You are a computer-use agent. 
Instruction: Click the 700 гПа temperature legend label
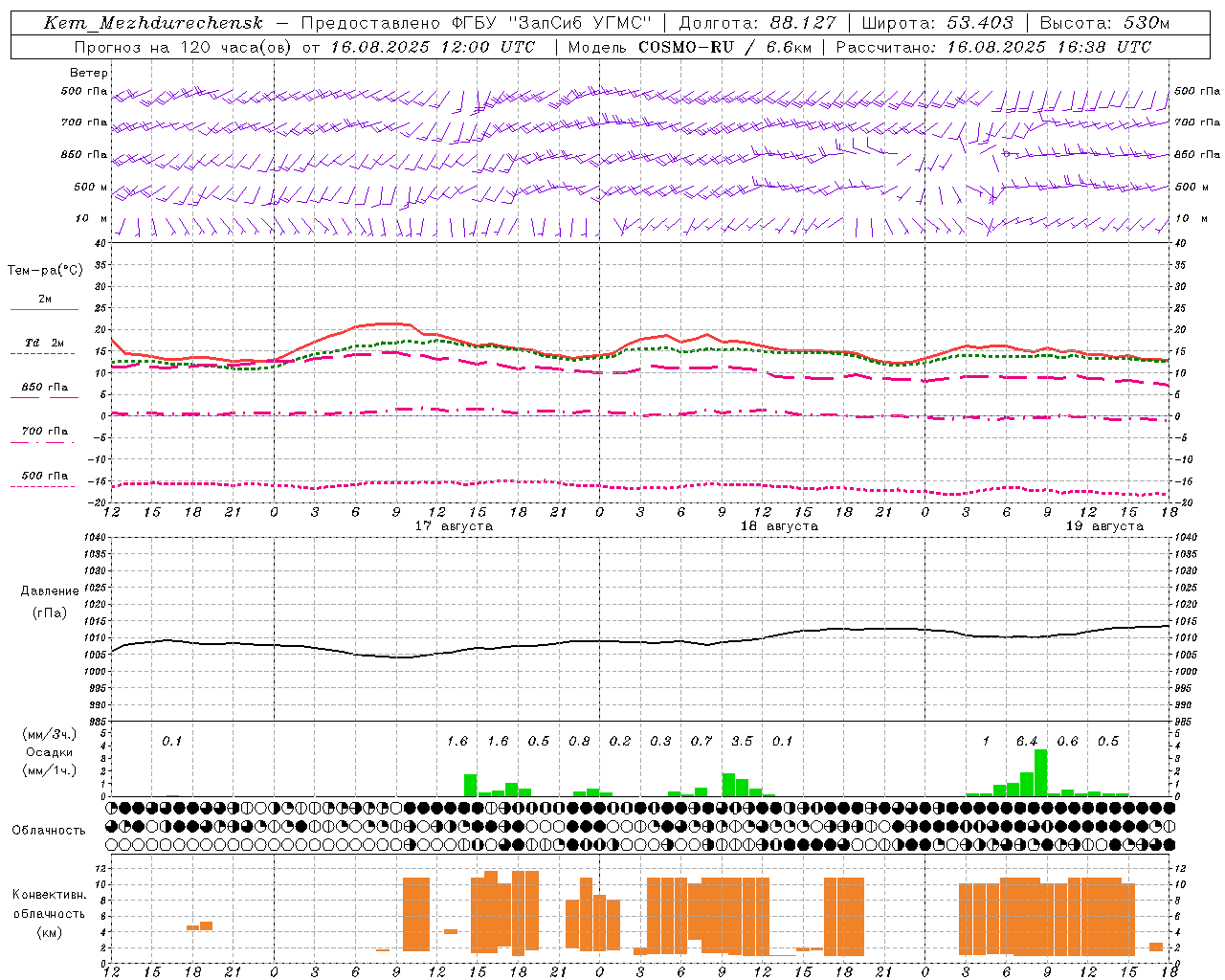44,432
